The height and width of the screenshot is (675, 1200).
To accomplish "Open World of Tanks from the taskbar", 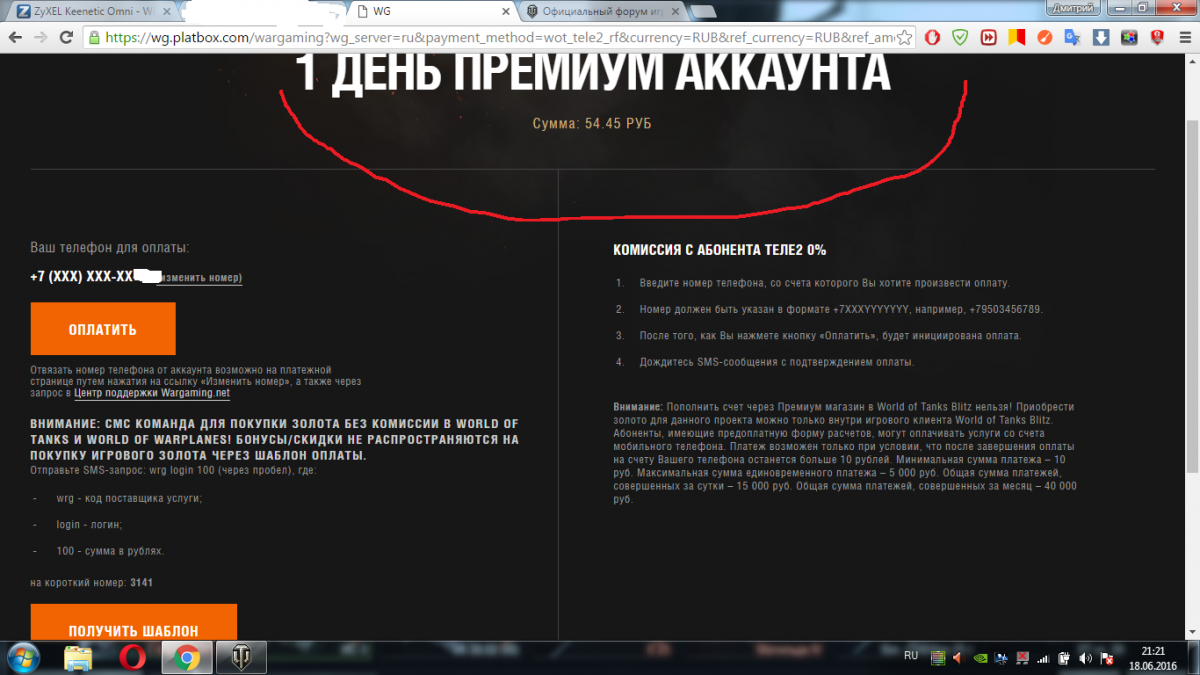I will 243,658.
